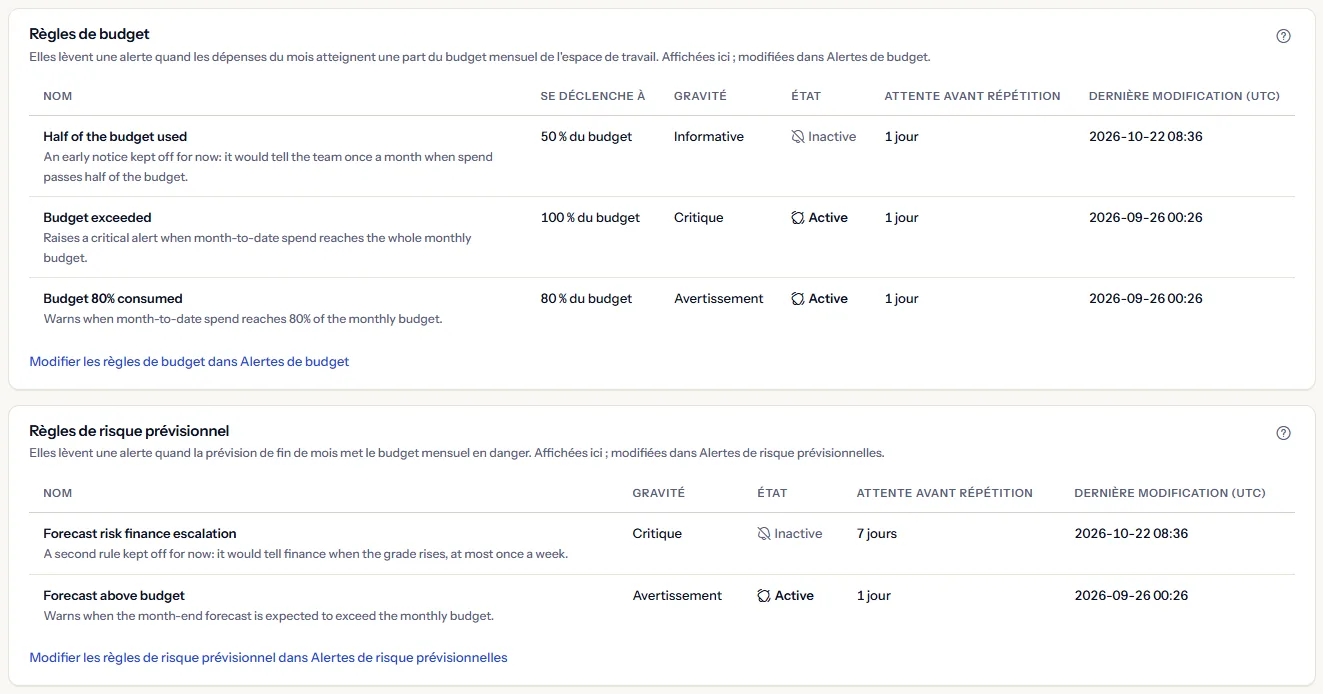Click the 80 % du budget threshold
The image size is (1323, 694).
click(586, 299)
